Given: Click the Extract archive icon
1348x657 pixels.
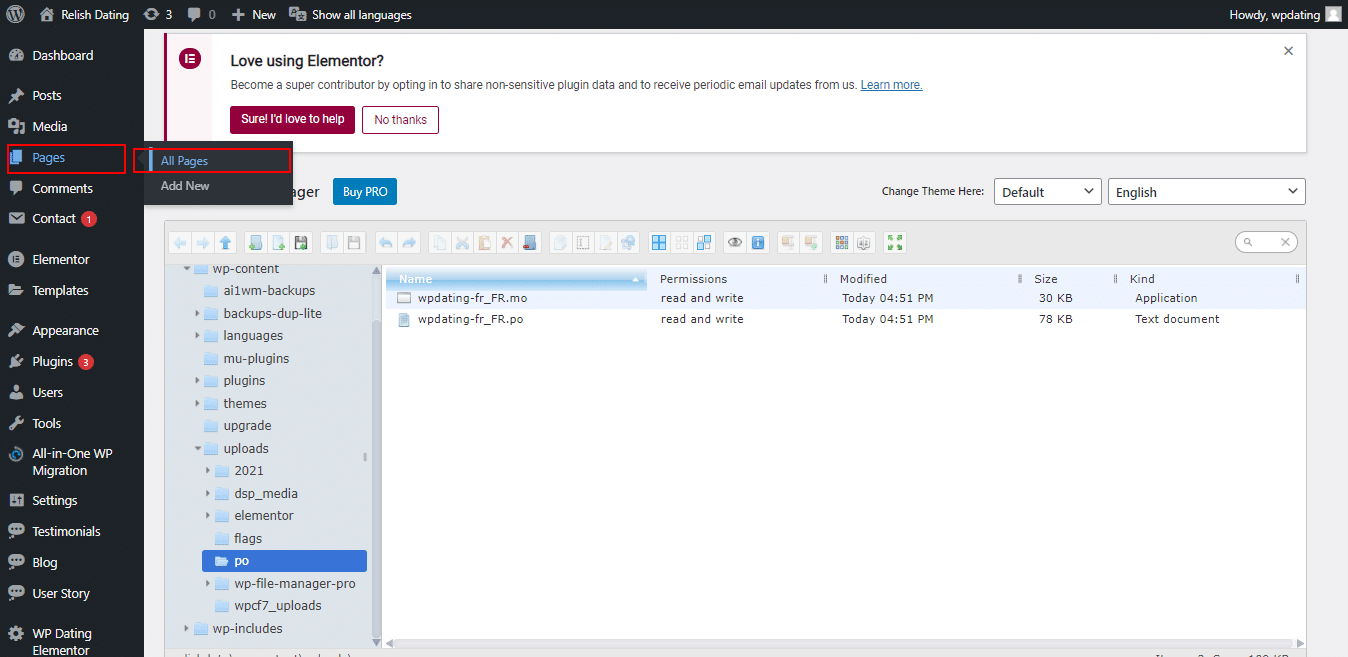Looking at the screenshot, I should coord(788,242).
